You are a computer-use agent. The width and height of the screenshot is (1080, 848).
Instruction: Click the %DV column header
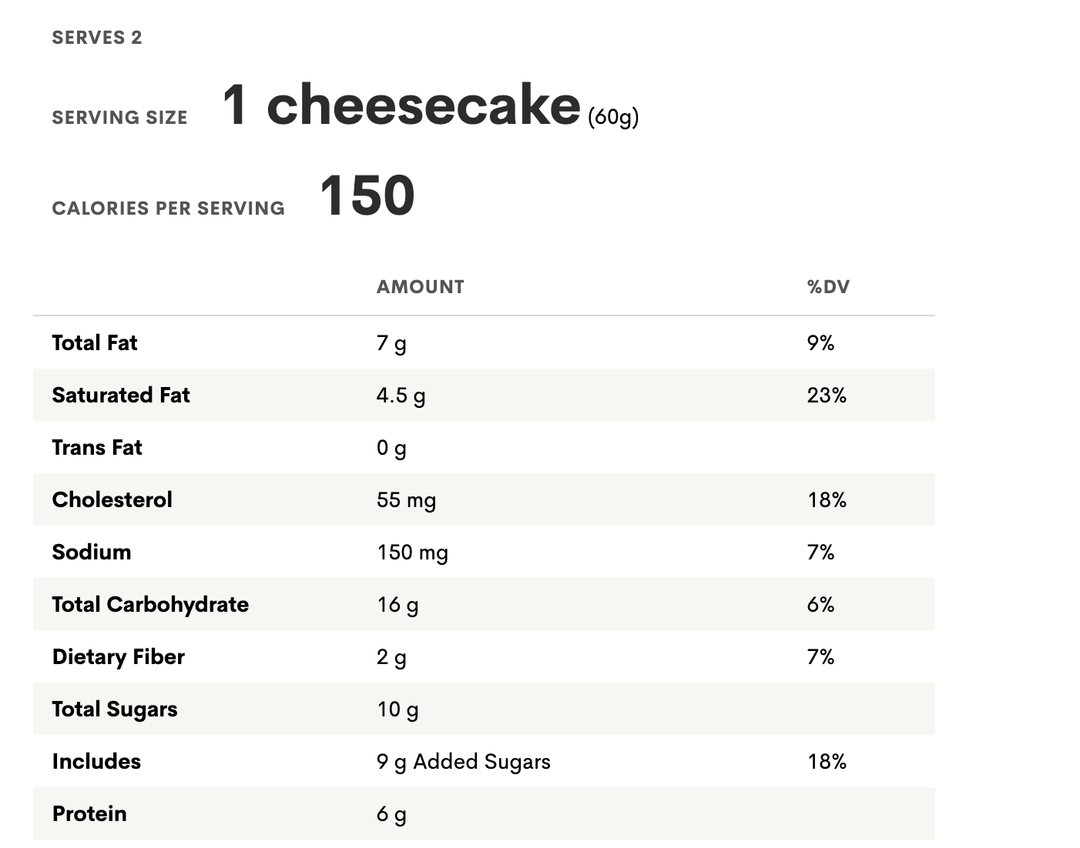click(828, 287)
